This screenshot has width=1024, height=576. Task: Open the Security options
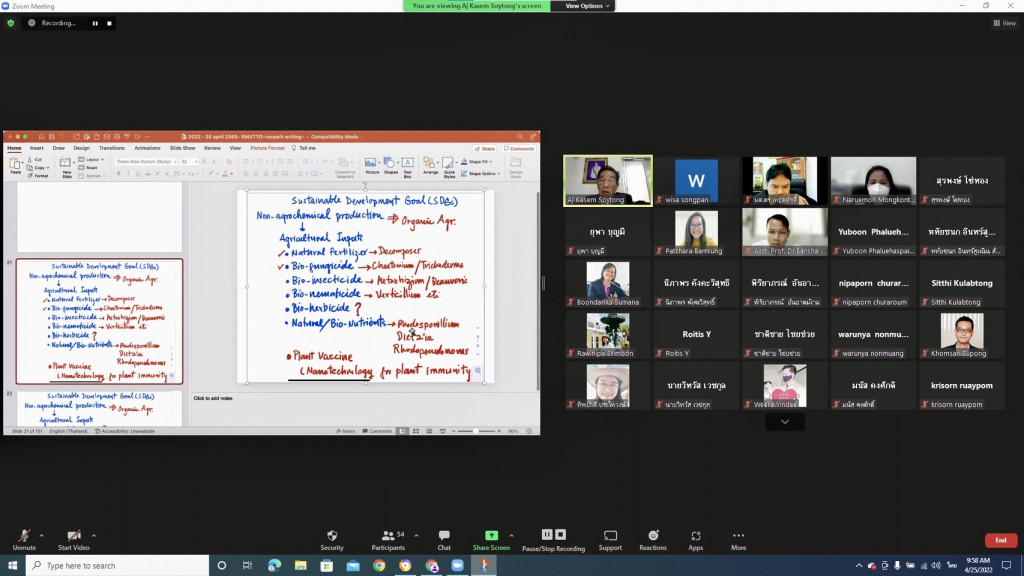pyautogui.click(x=332, y=537)
